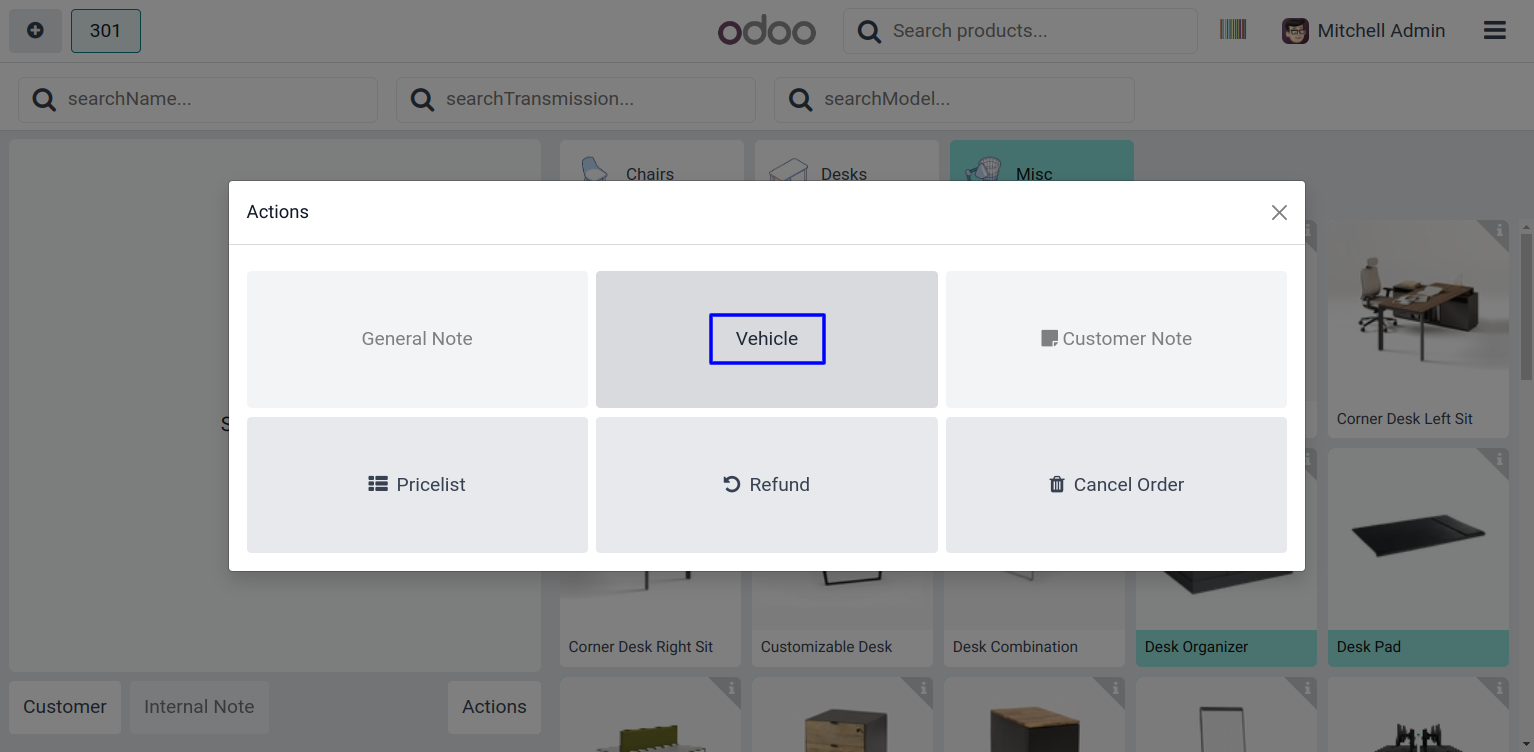Select the Vehicle action
Screen dimensions: 1534x752
(766, 339)
